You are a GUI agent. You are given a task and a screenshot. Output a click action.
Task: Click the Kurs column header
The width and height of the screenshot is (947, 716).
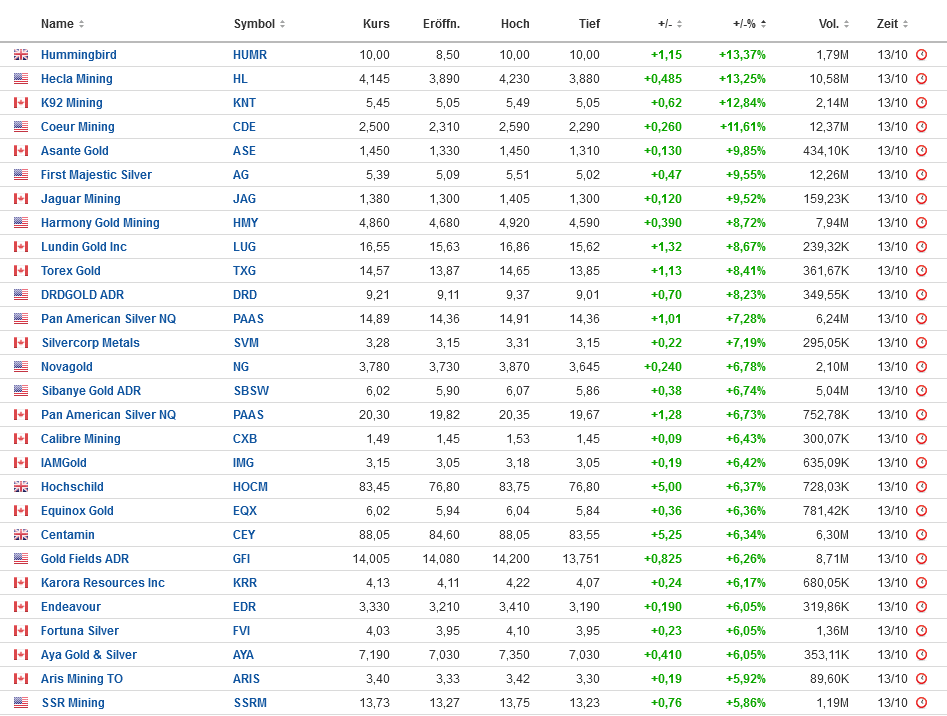point(375,24)
